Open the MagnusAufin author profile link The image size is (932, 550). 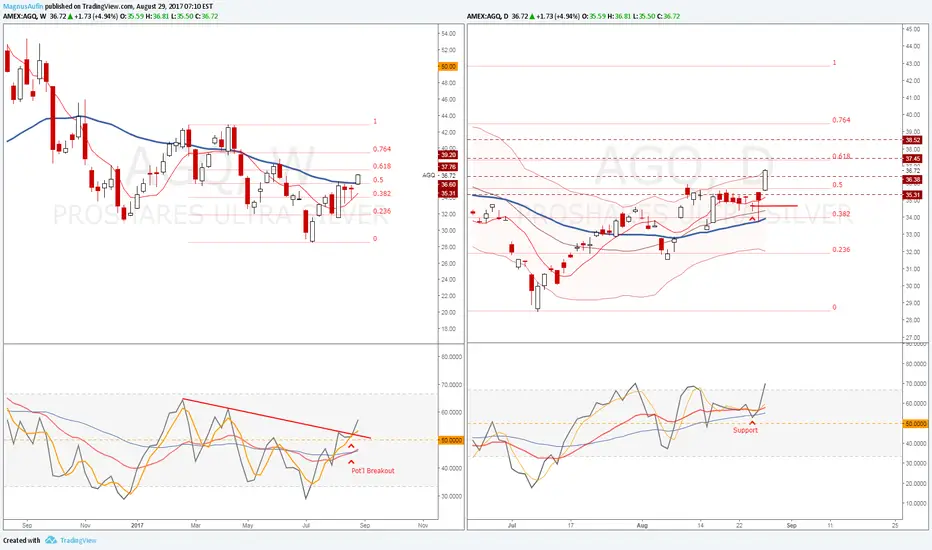click(22, 7)
